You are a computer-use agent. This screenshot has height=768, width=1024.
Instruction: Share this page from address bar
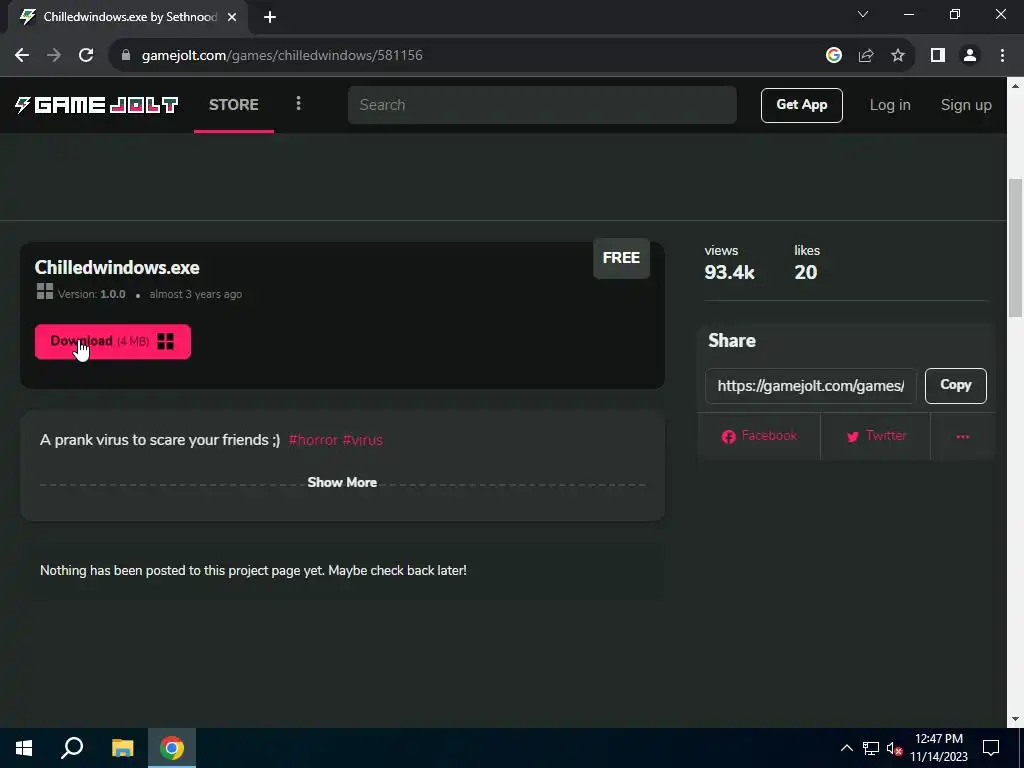point(866,56)
